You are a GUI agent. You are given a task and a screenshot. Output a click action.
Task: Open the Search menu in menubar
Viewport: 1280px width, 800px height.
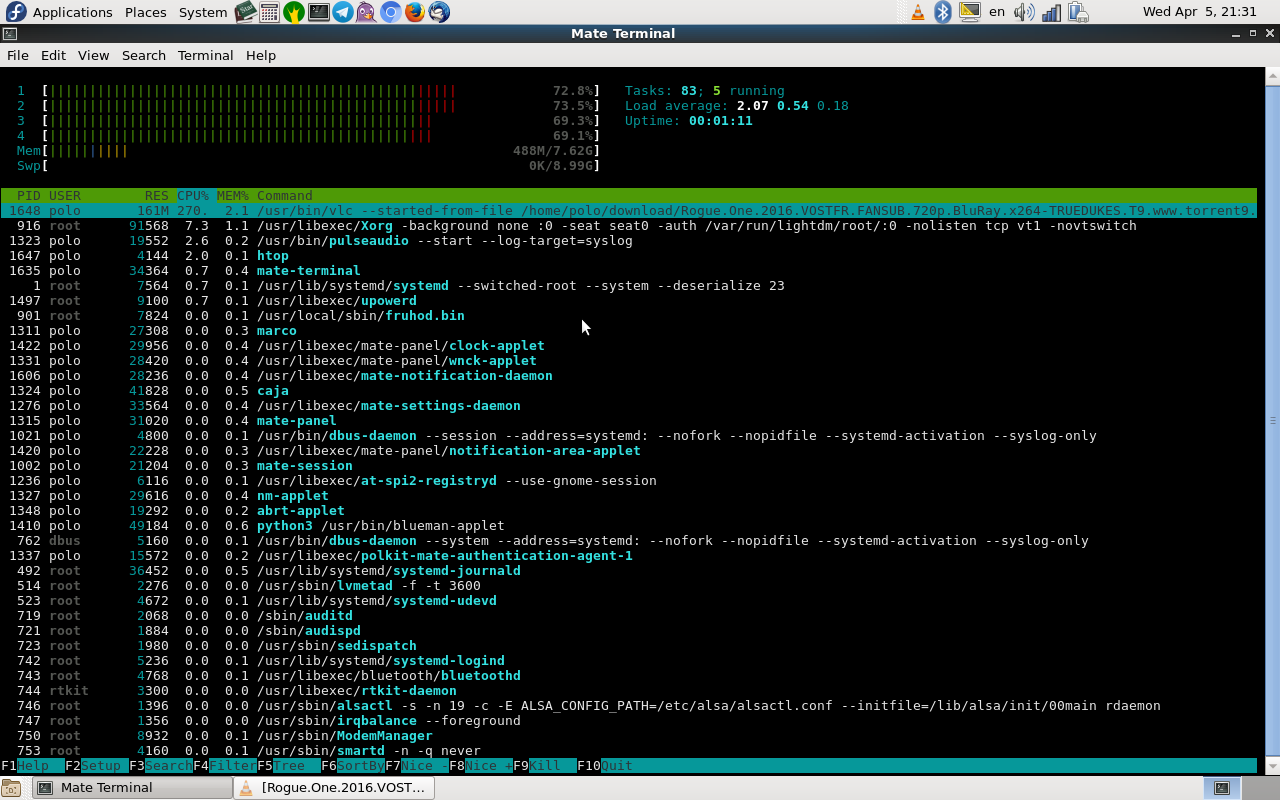tap(143, 55)
